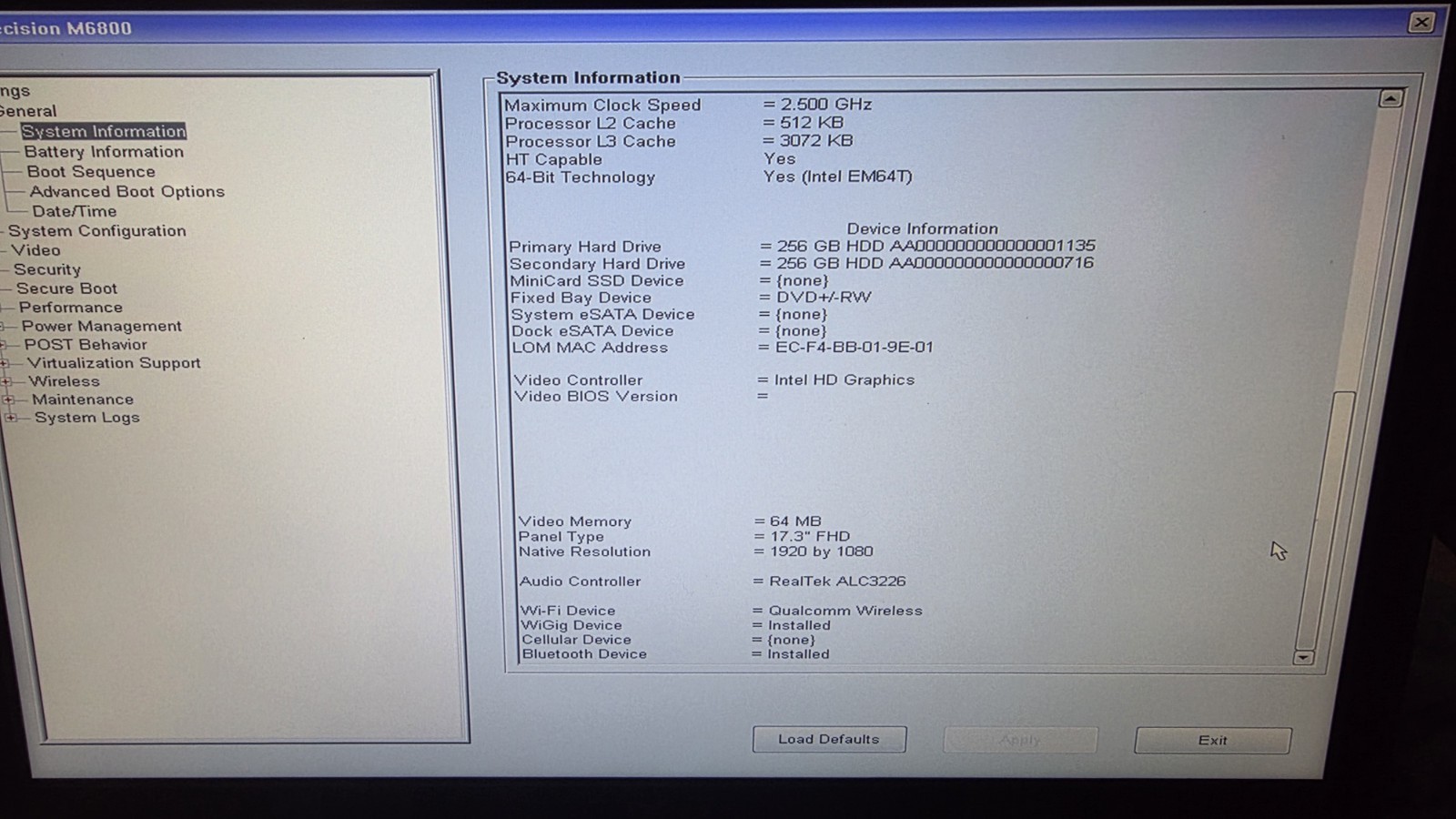Screen dimensions: 1456x819
Task: Click Processor L3 Cache row
Action: (x=680, y=141)
